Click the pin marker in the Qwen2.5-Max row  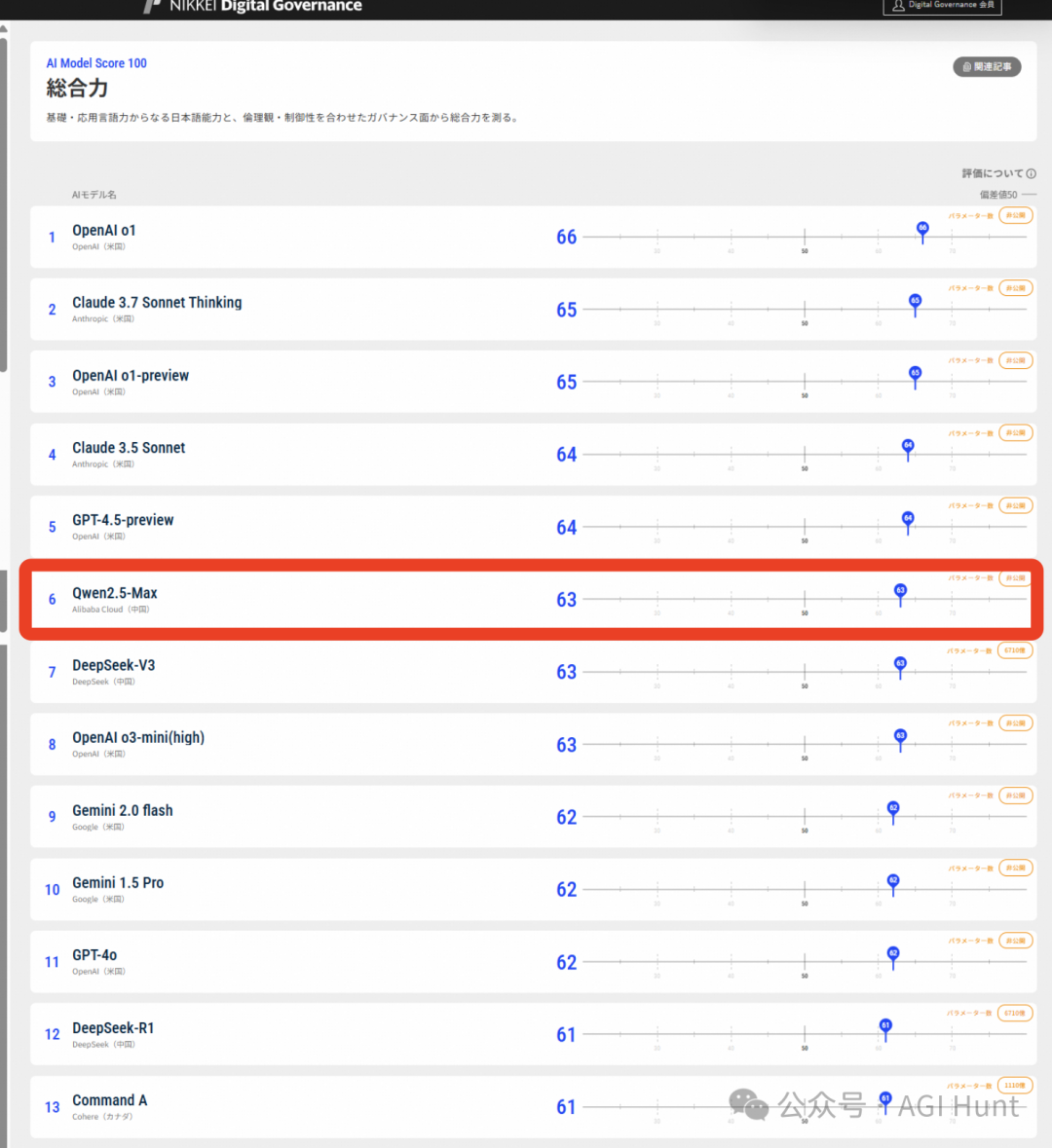[x=900, y=594]
